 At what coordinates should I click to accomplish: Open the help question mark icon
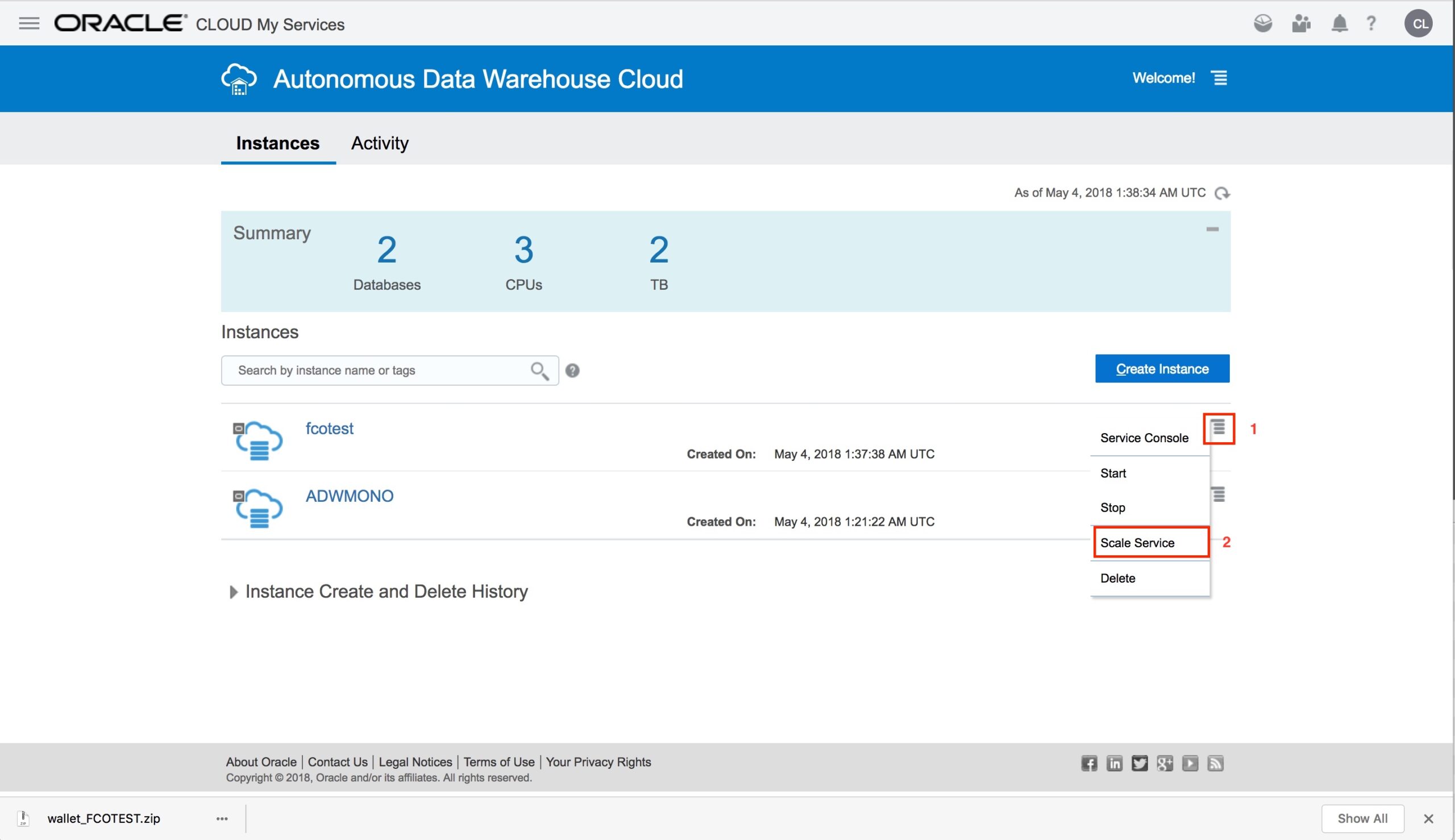point(1371,24)
